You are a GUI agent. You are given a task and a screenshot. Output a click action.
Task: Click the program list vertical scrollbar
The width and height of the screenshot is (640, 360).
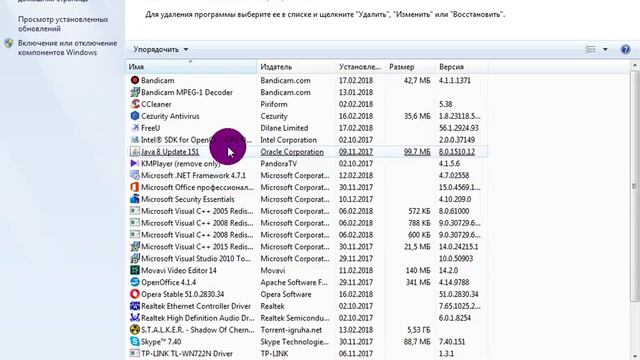click(x=635, y=186)
